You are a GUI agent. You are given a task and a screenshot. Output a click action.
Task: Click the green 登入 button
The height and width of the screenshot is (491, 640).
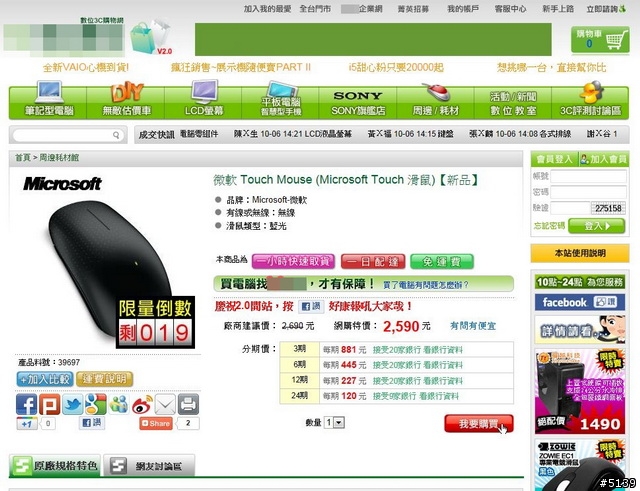point(596,226)
